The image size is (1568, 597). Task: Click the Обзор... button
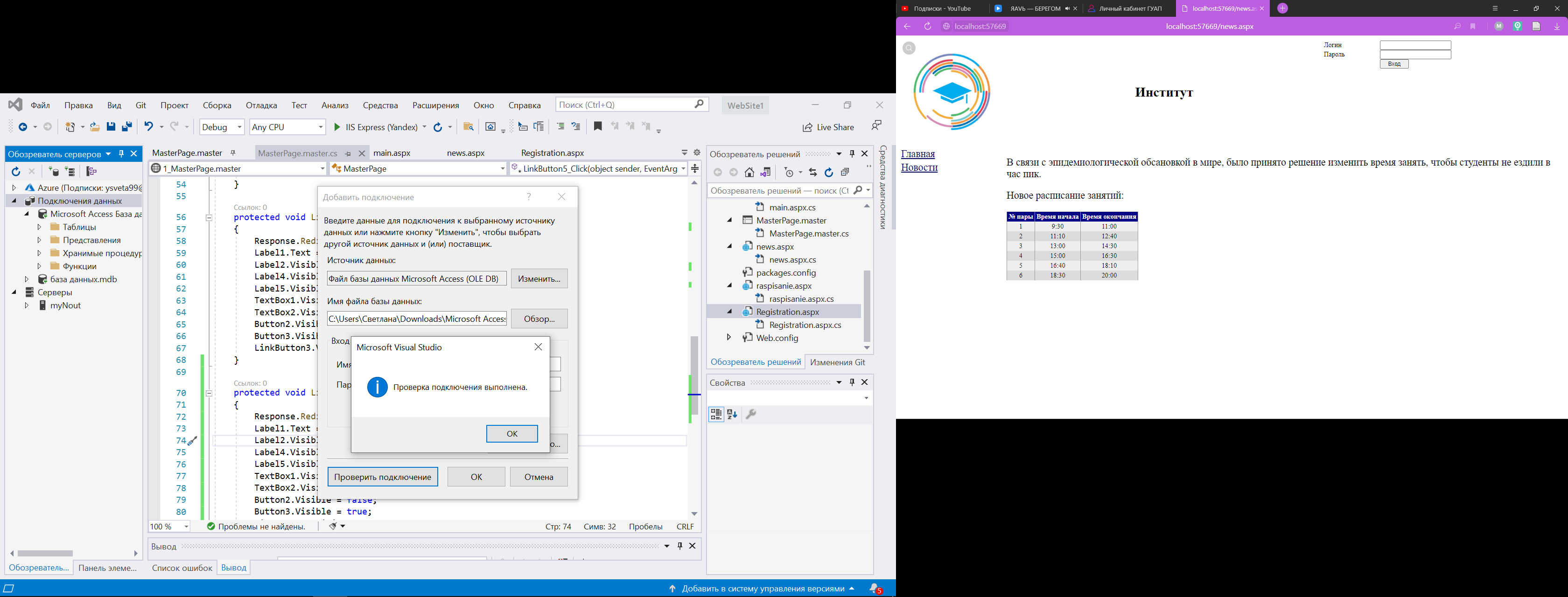tap(539, 318)
